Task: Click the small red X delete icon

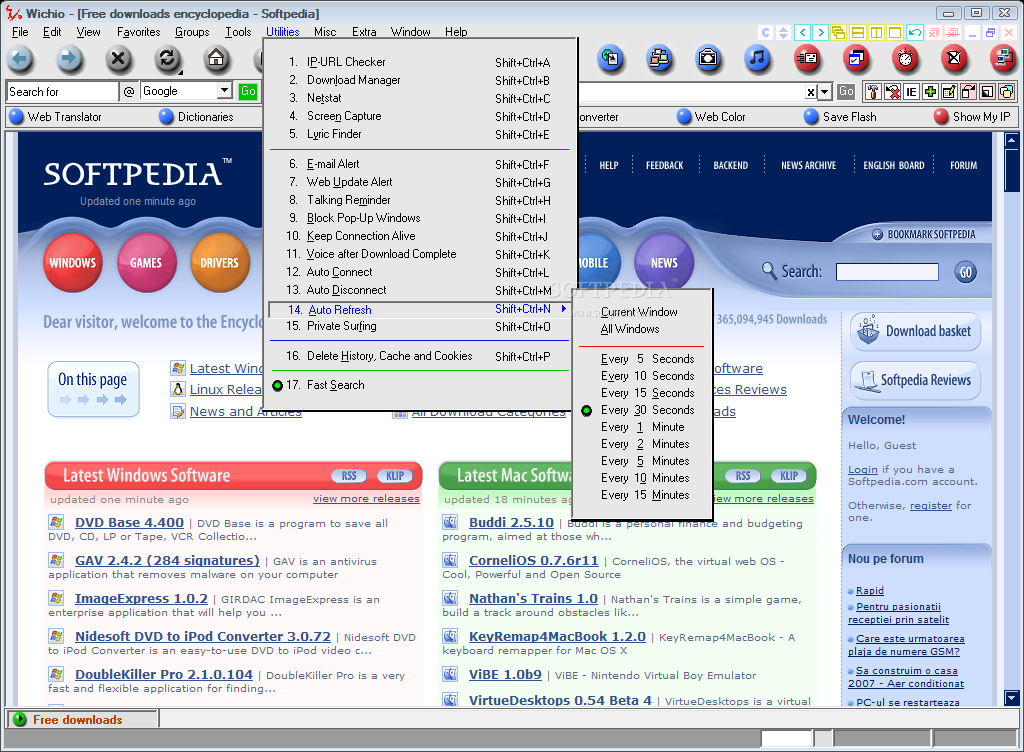Action: [892, 92]
